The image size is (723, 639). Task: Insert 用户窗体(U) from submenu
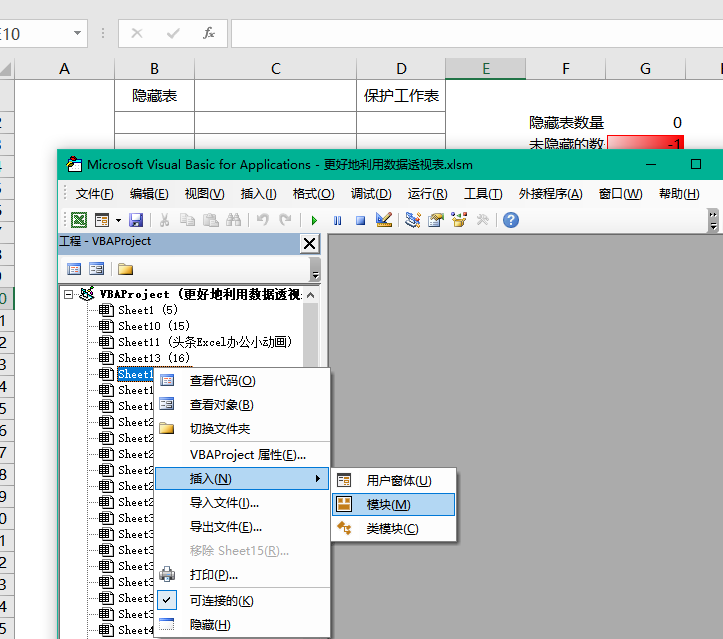pos(393,481)
